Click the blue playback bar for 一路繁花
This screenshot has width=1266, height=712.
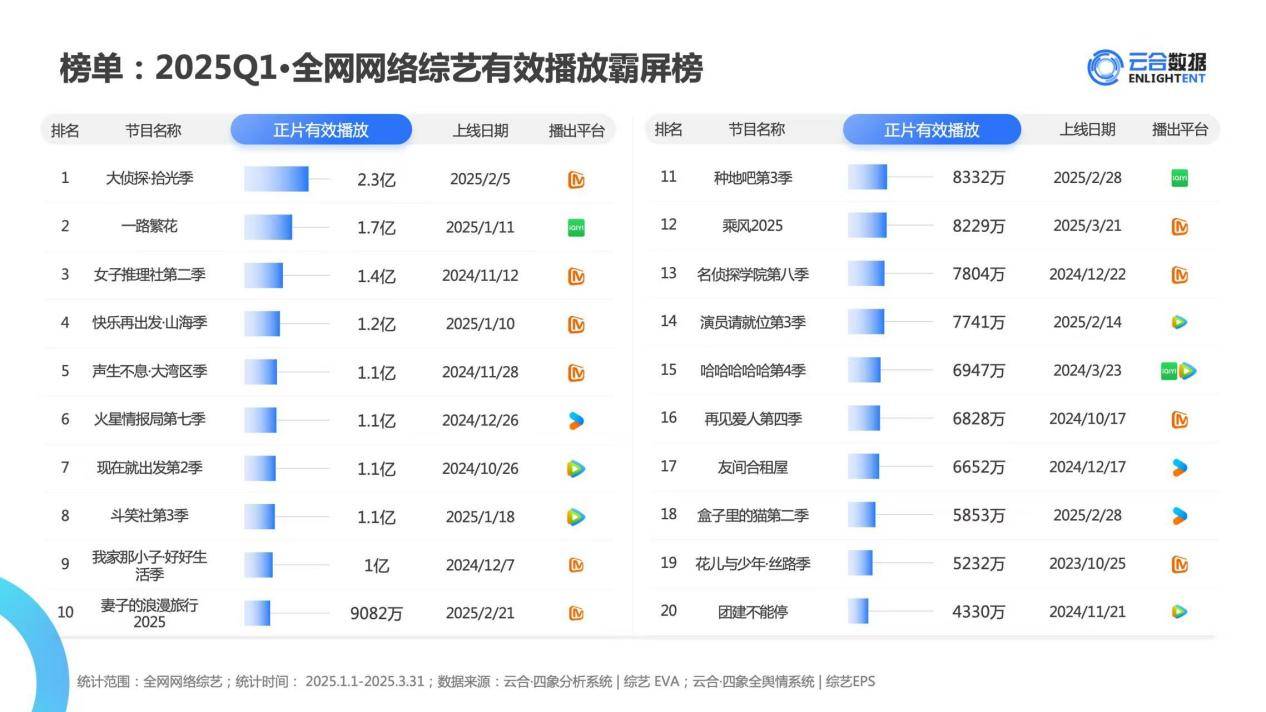tap(268, 227)
